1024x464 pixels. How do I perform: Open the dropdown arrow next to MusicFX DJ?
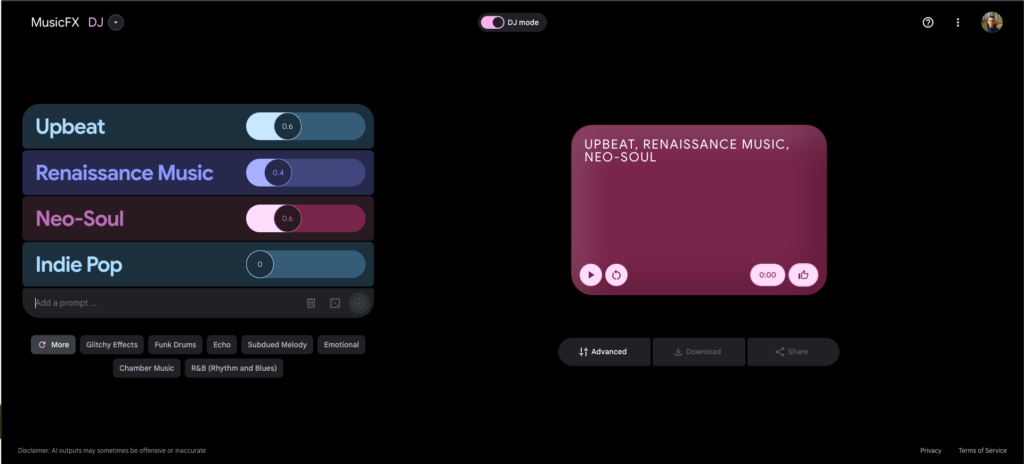[116, 23]
